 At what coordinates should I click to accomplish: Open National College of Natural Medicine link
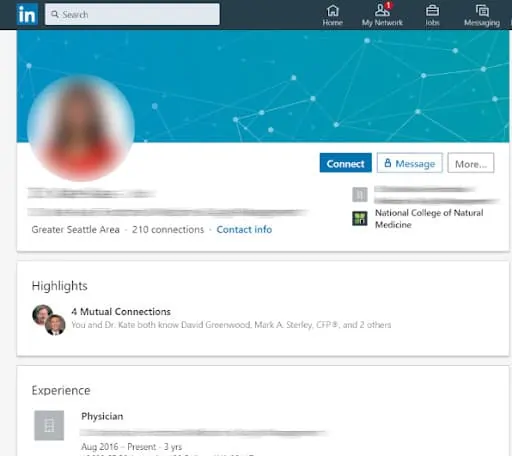[429, 219]
